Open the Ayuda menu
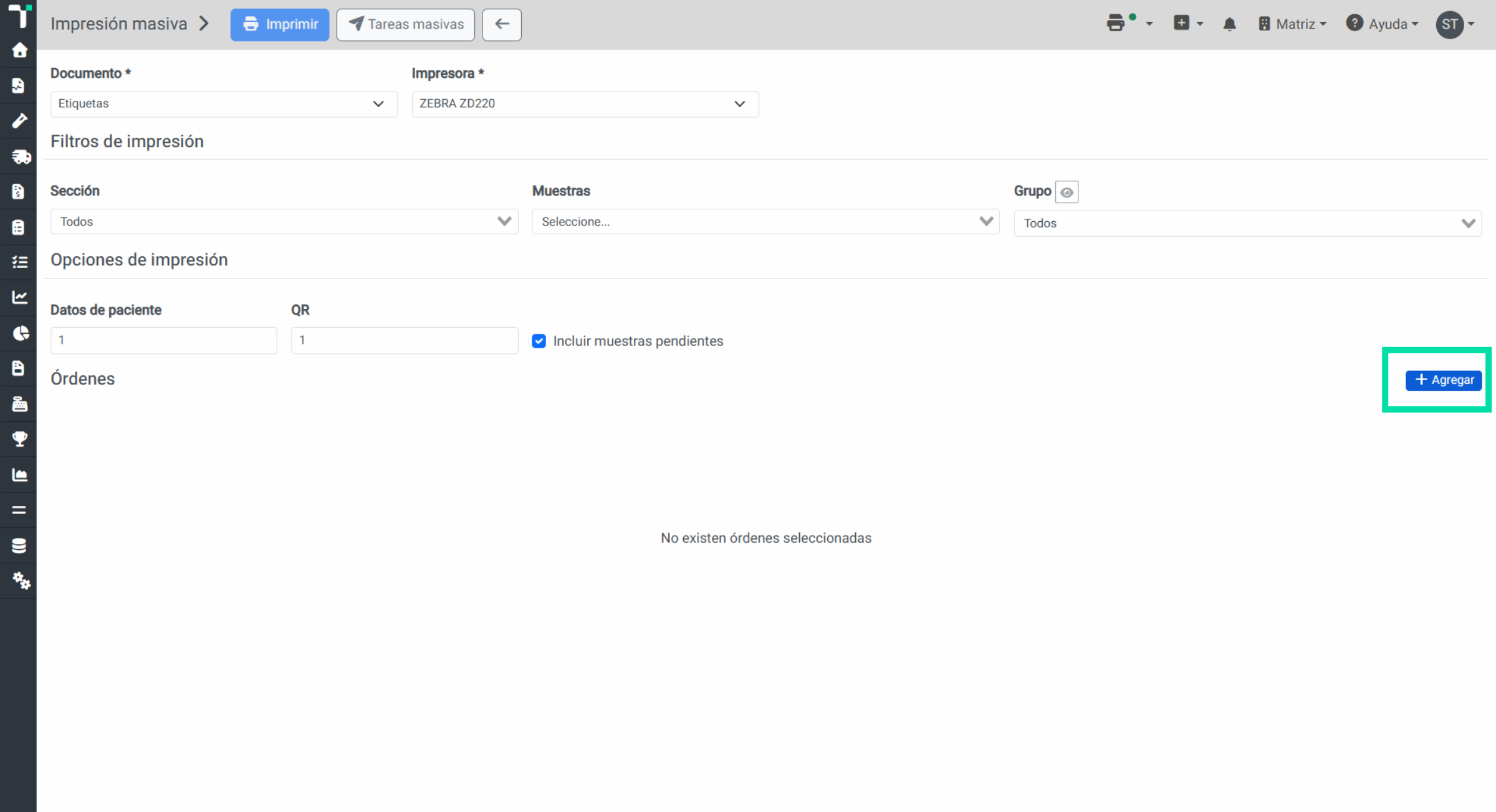The image size is (1496, 812). point(1383,24)
